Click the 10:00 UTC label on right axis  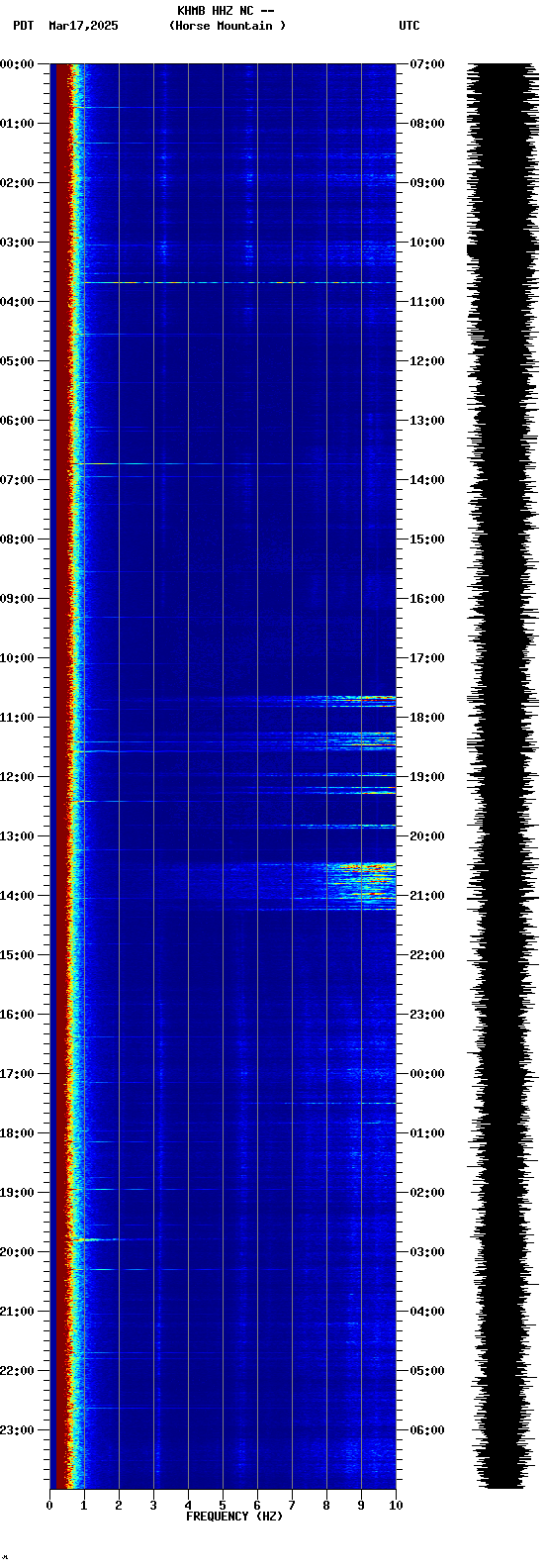click(427, 243)
